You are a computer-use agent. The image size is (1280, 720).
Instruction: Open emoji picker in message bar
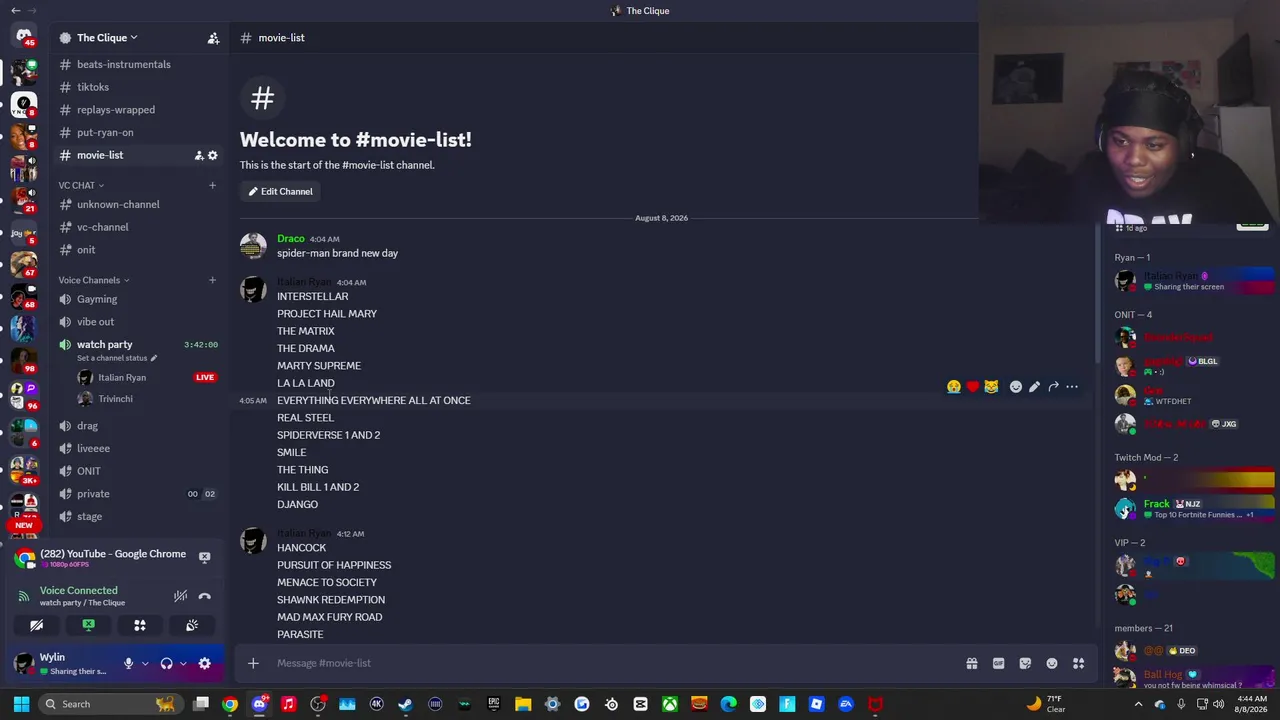(1052, 663)
